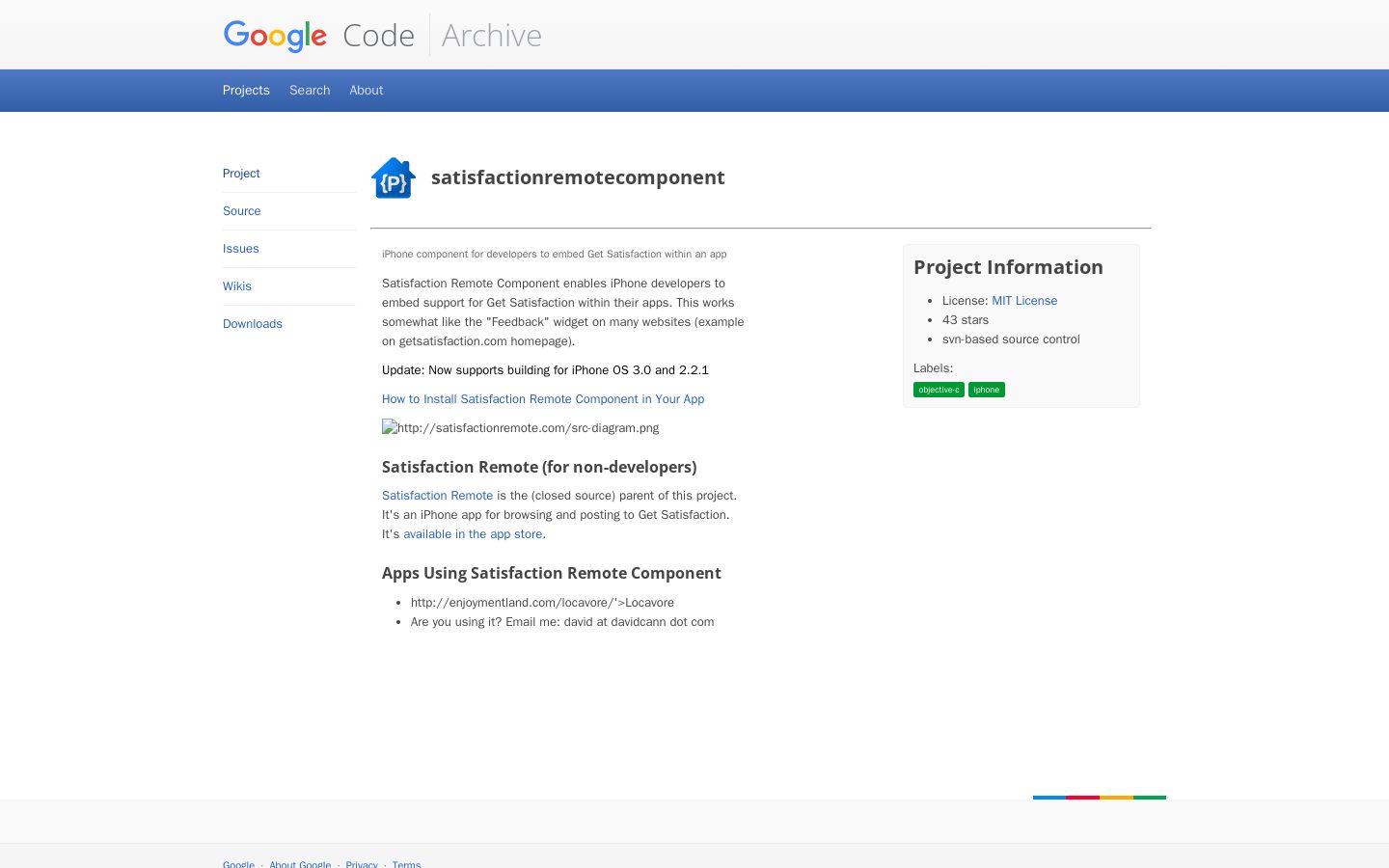Viewport: 1389px width, 868px height.
Task: Click the Locavore list entry
Action: click(542, 603)
